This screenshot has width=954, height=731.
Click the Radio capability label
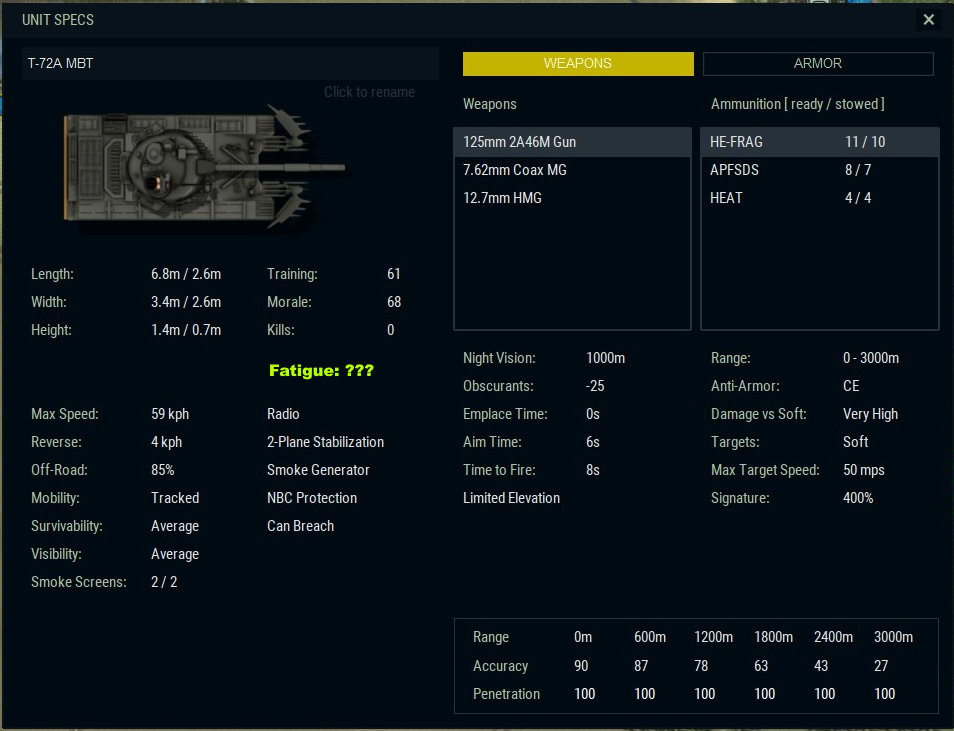(283, 414)
